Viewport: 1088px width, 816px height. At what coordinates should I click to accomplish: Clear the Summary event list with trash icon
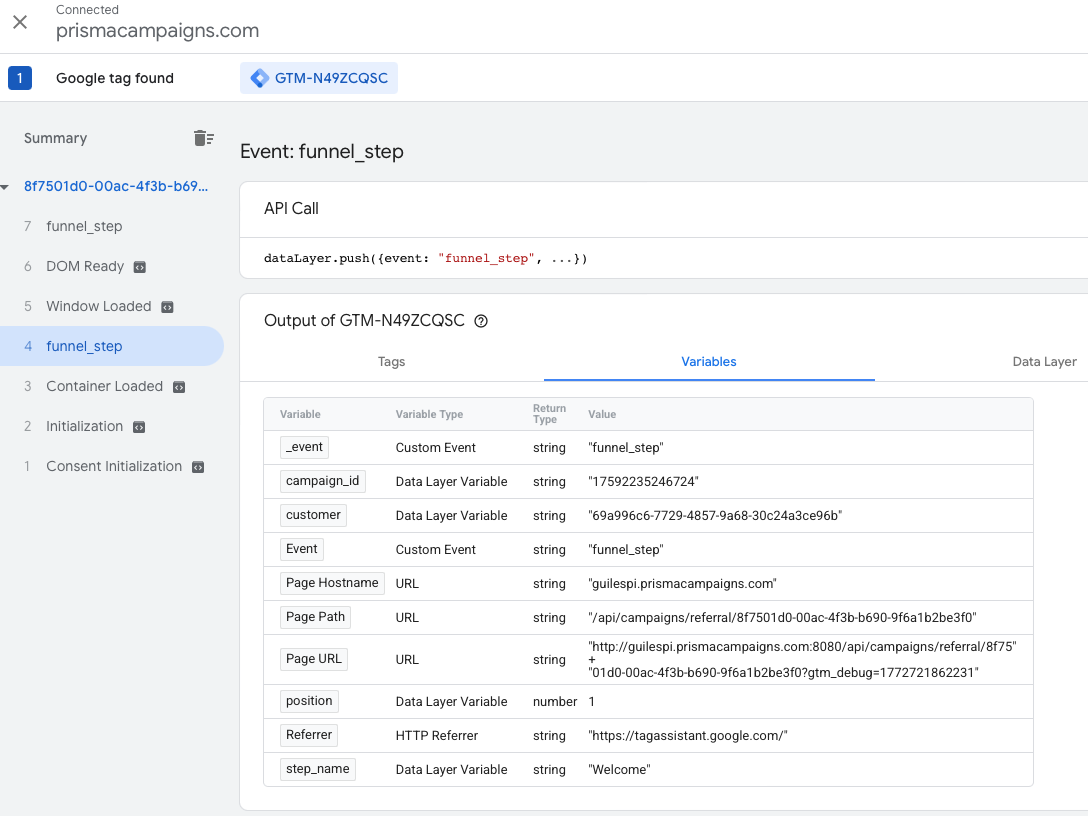click(x=204, y=139)
